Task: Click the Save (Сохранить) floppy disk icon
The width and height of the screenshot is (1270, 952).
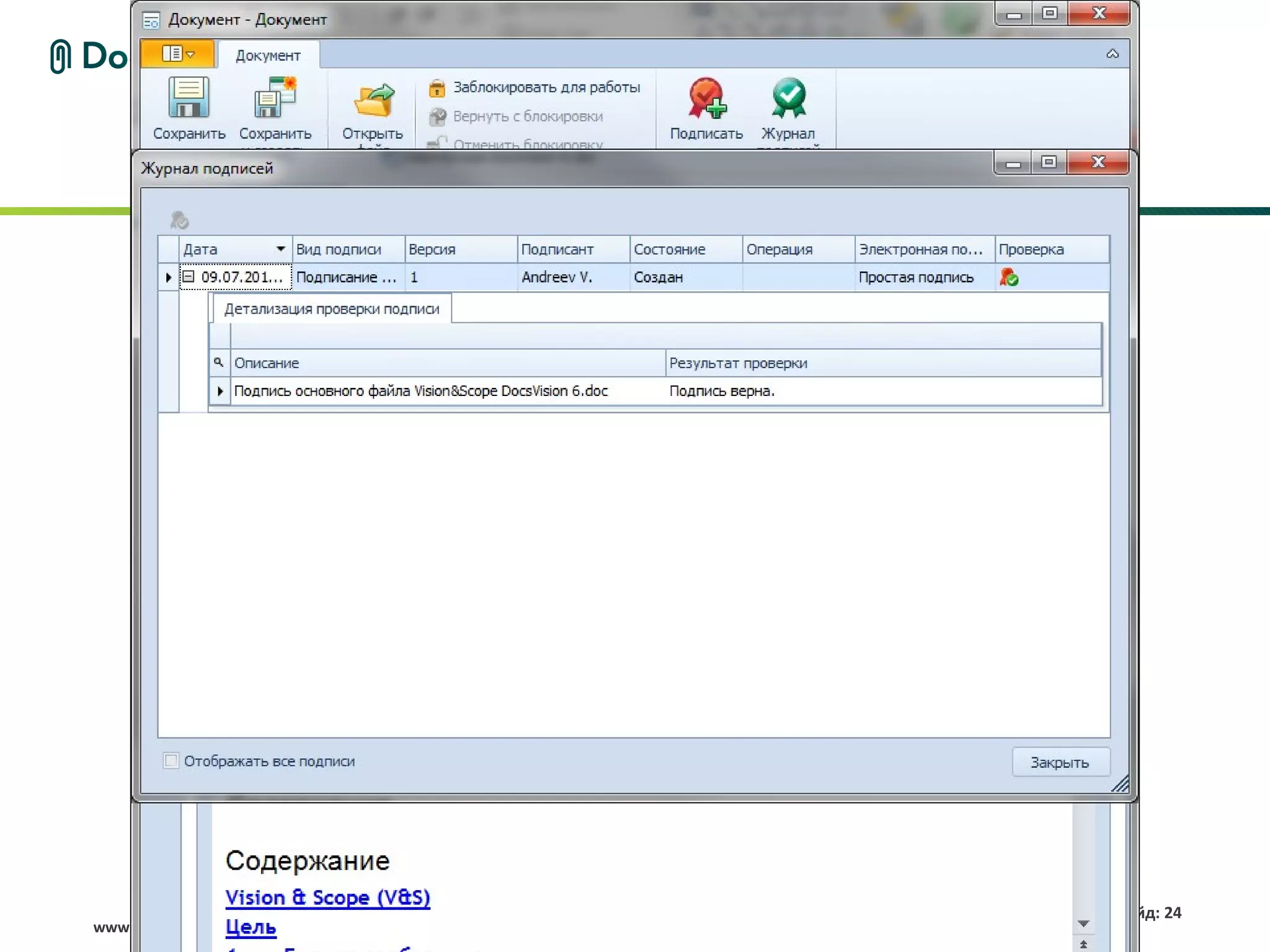Action: 189,98
